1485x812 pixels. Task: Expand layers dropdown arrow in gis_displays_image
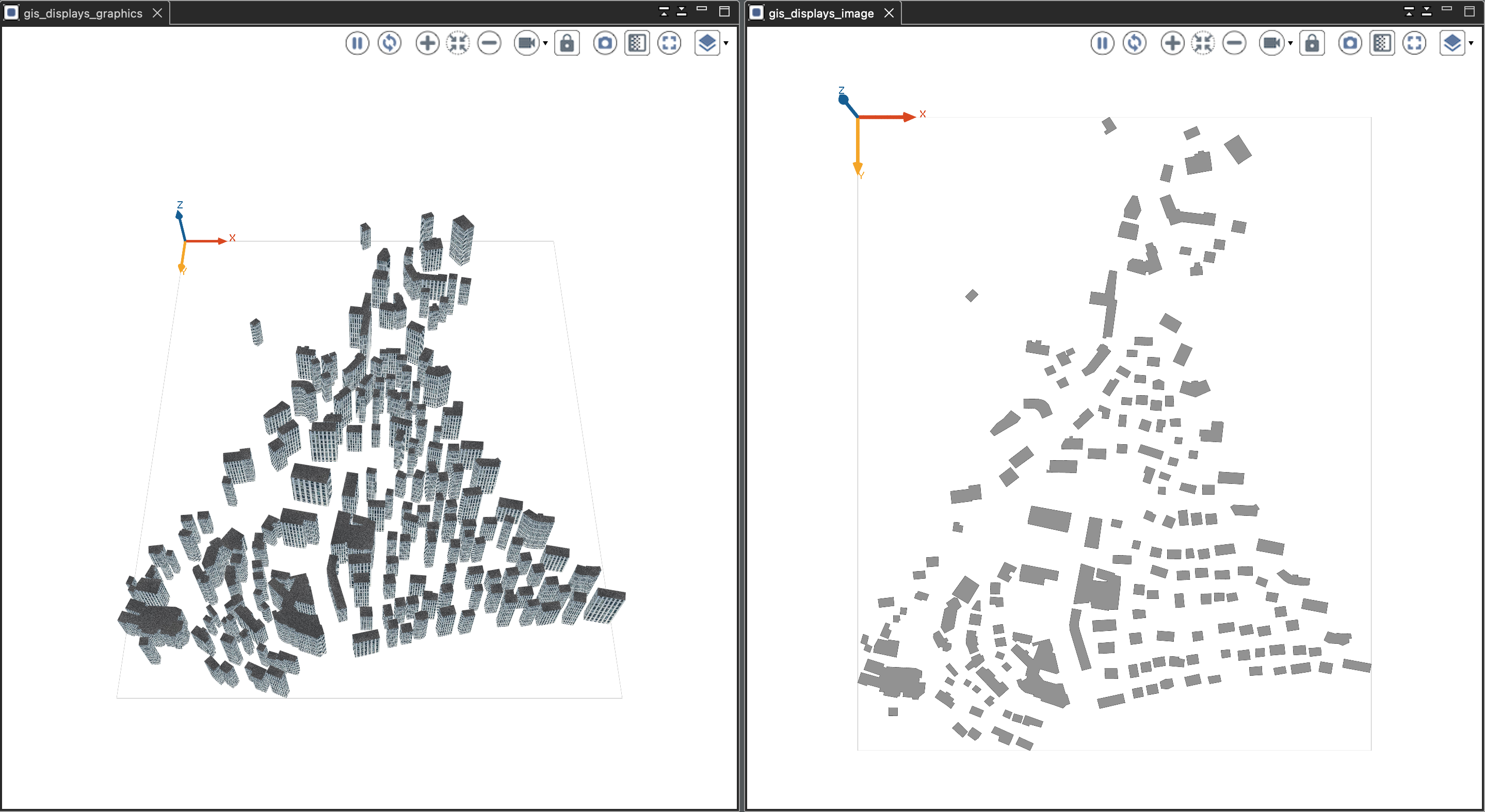click(x=1471, y=43)
